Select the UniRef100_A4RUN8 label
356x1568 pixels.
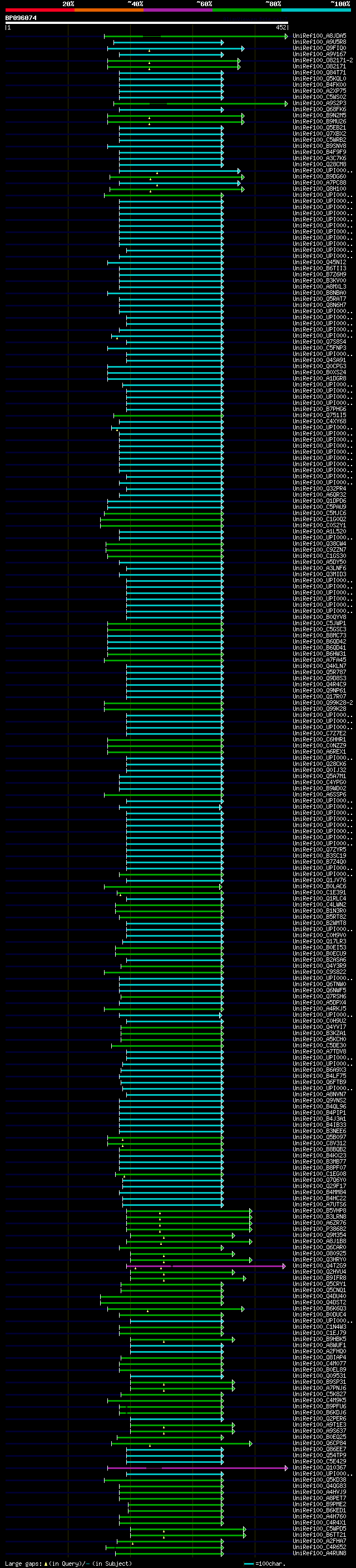[319, 1553]
